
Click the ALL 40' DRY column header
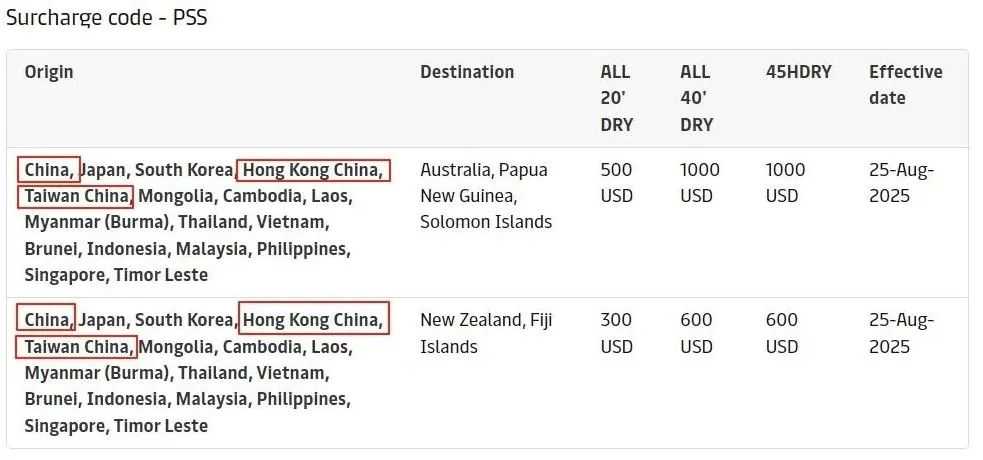(x=696, y=98)
